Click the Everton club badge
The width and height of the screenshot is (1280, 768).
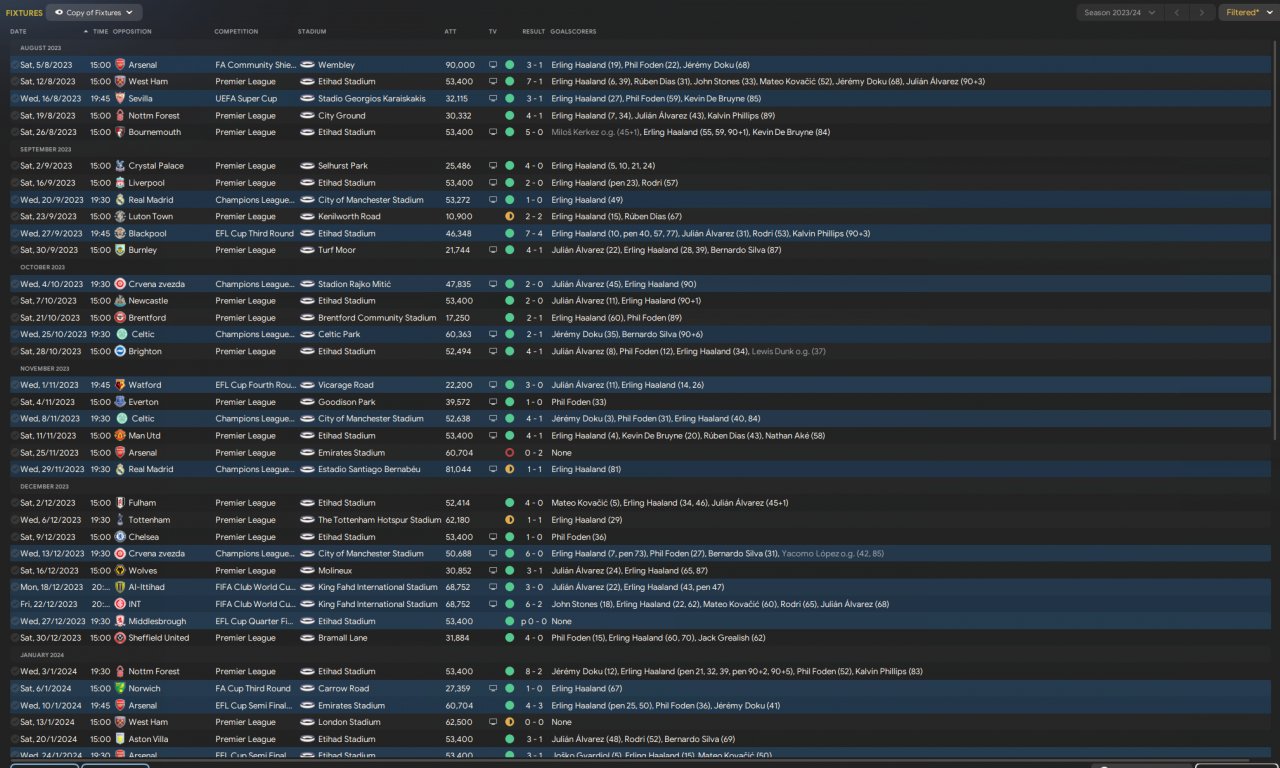click(120, 402)
